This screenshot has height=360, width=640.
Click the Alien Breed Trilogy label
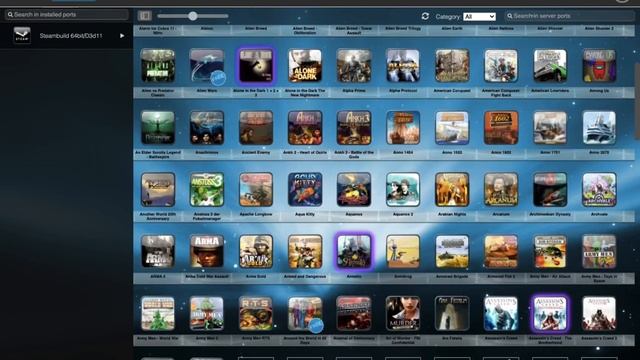(x=403, y=29)
